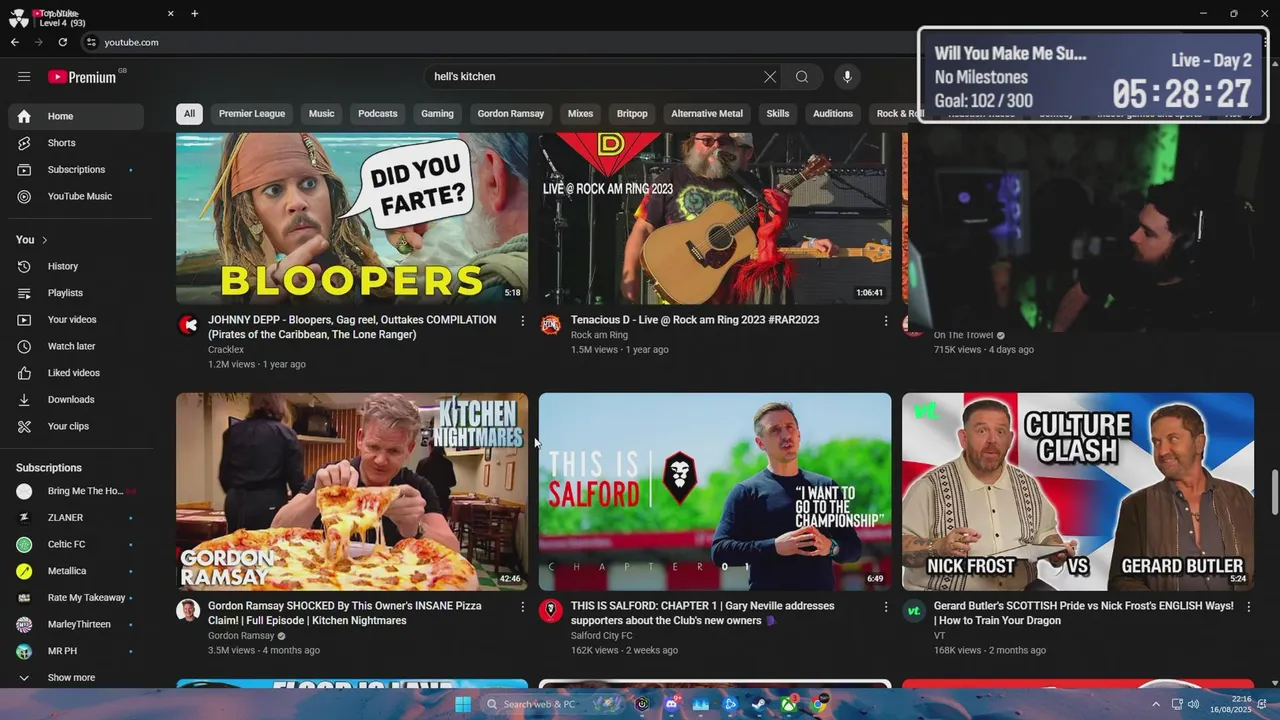Open Johnny Depp Bloopers video thumbnail
Viewport: 1280px width, 720px height.
352,218
